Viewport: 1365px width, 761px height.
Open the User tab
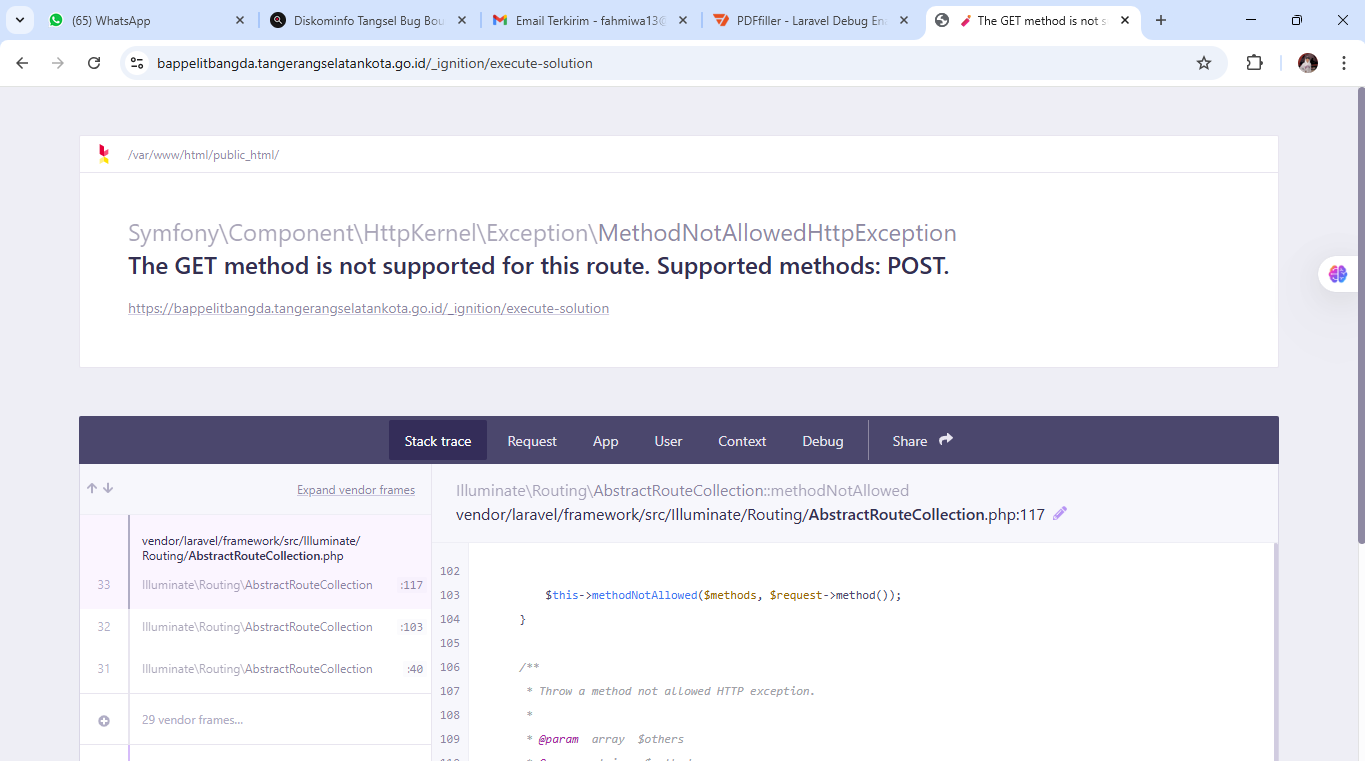668,441
